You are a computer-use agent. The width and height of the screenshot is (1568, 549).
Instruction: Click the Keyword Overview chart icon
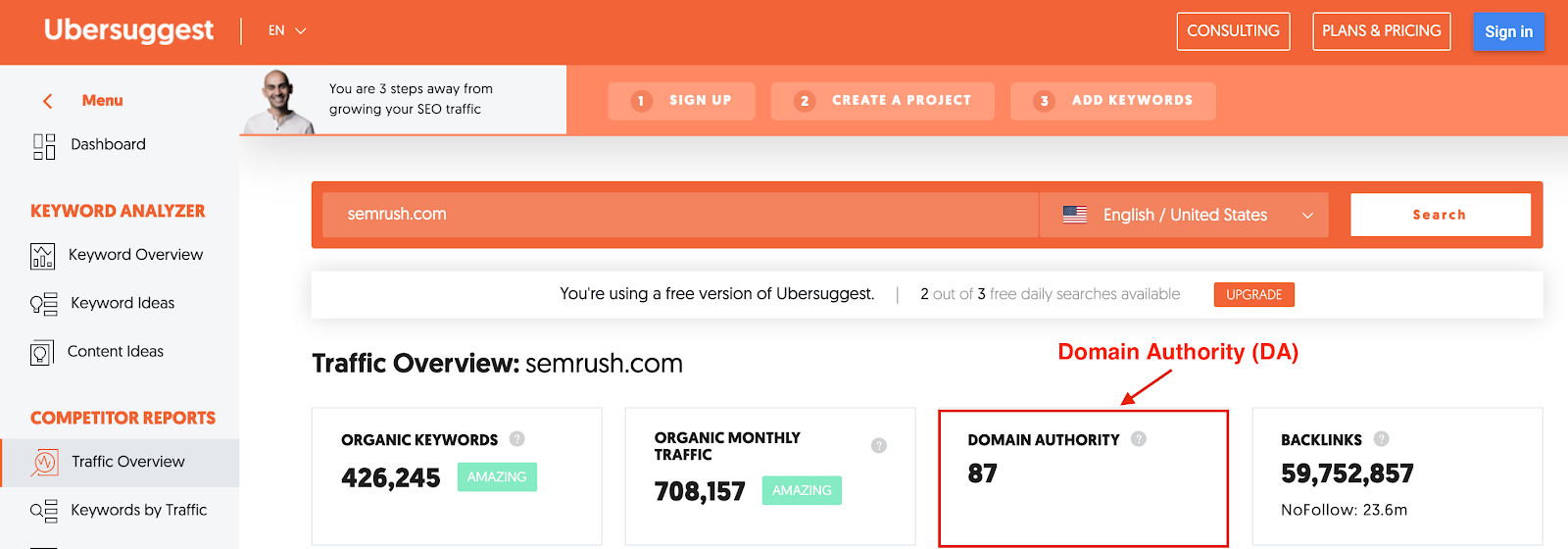[42, 256]
